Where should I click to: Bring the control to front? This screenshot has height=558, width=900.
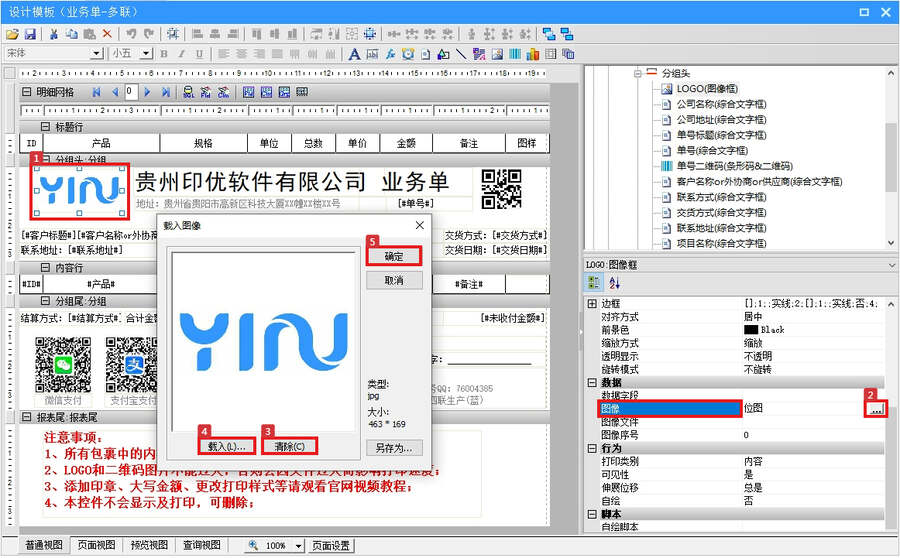pos(549,34)
